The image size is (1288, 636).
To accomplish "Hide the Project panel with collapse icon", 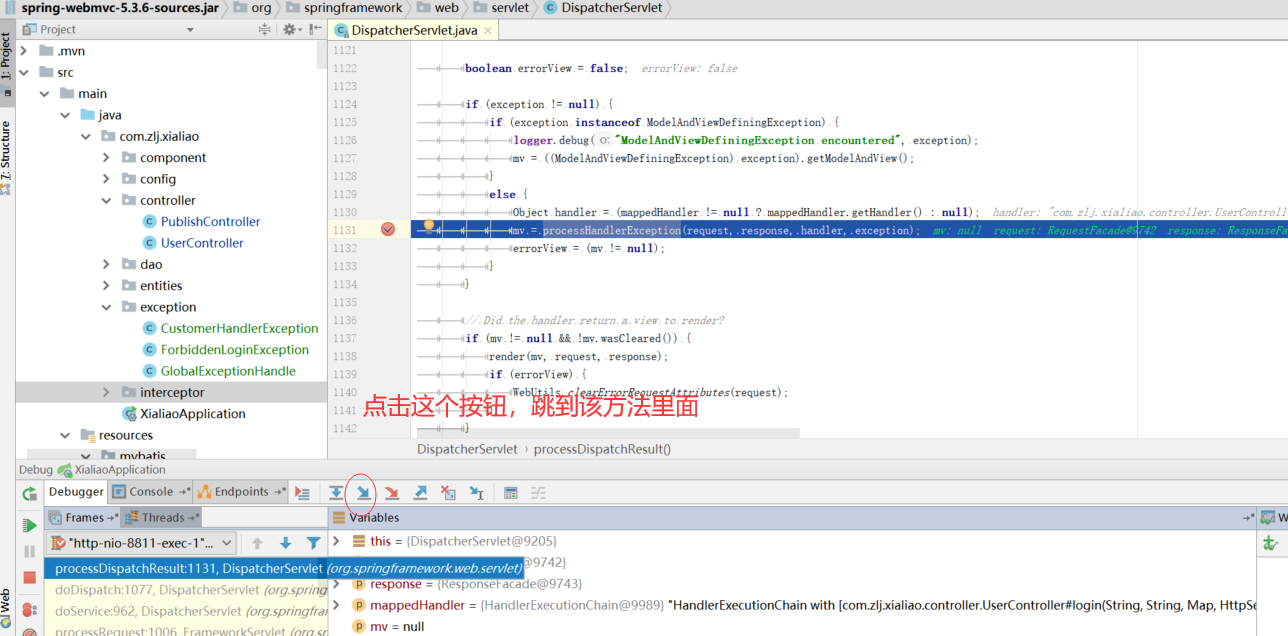I will (315, 30).
